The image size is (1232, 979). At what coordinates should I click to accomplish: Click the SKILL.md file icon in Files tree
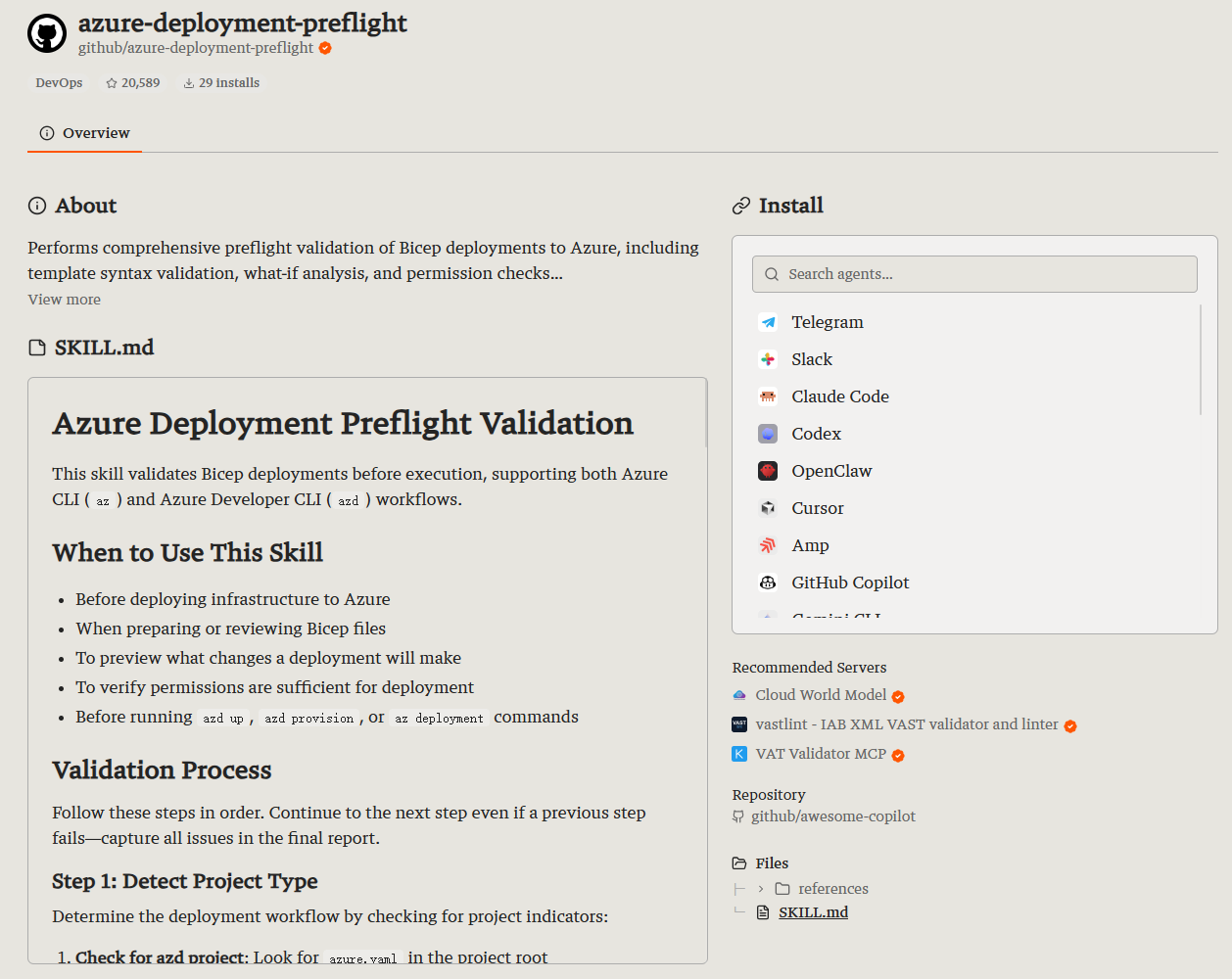click(x=764, y=912)
